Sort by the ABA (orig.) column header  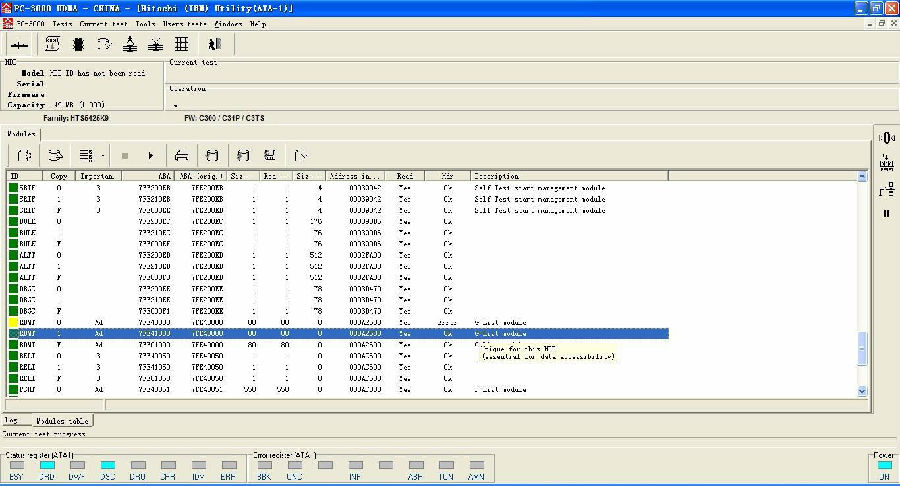[201, 176]
